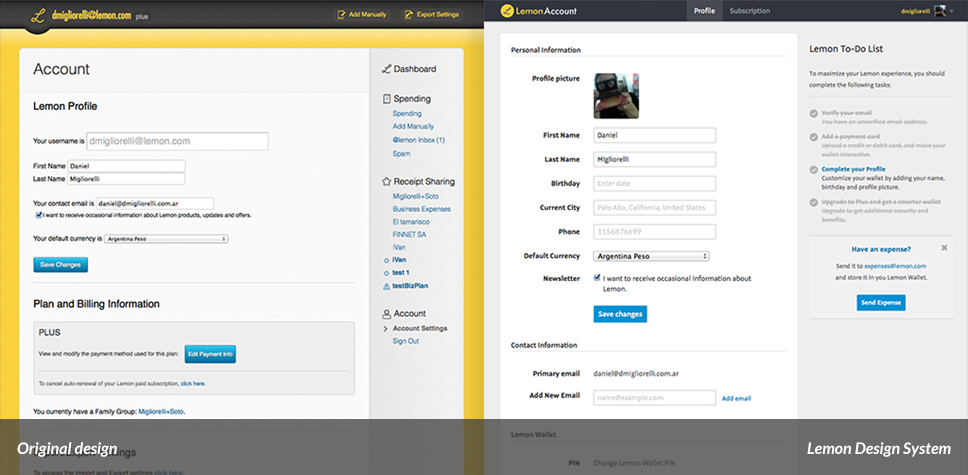Screen dimensions: 968x475
Task: Click the expenses@lemon.com link
Action: click(x=895, y=266)
